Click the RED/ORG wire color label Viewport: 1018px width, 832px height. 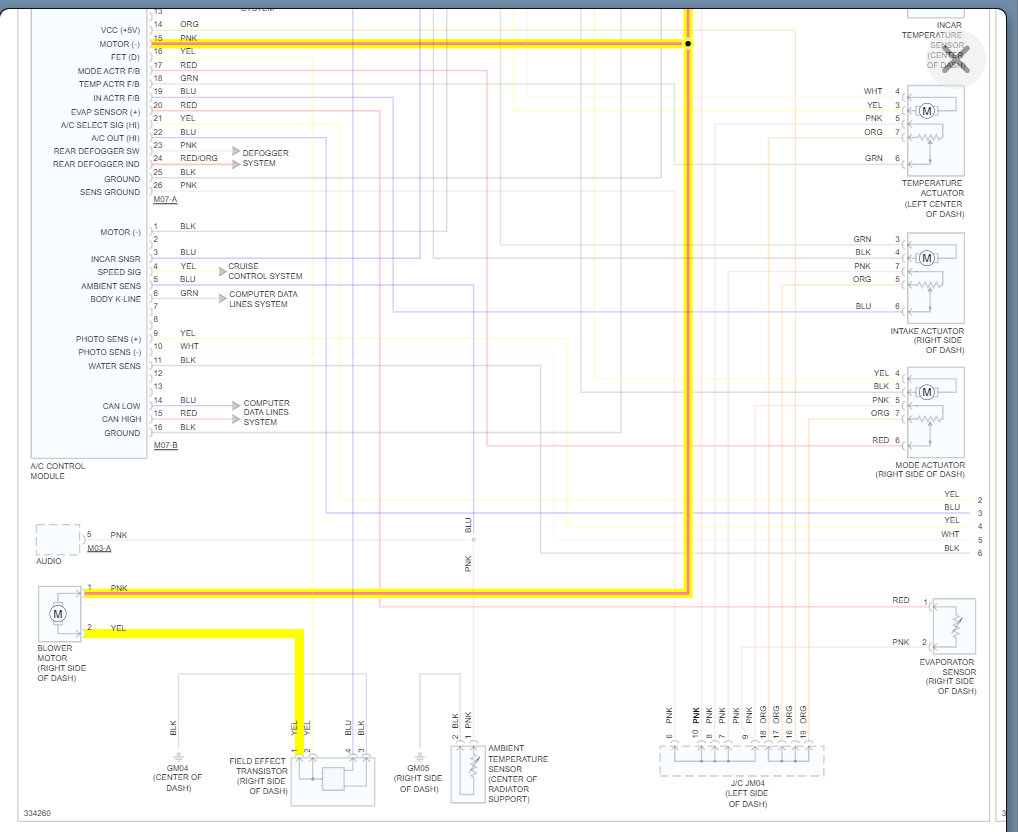199,158
